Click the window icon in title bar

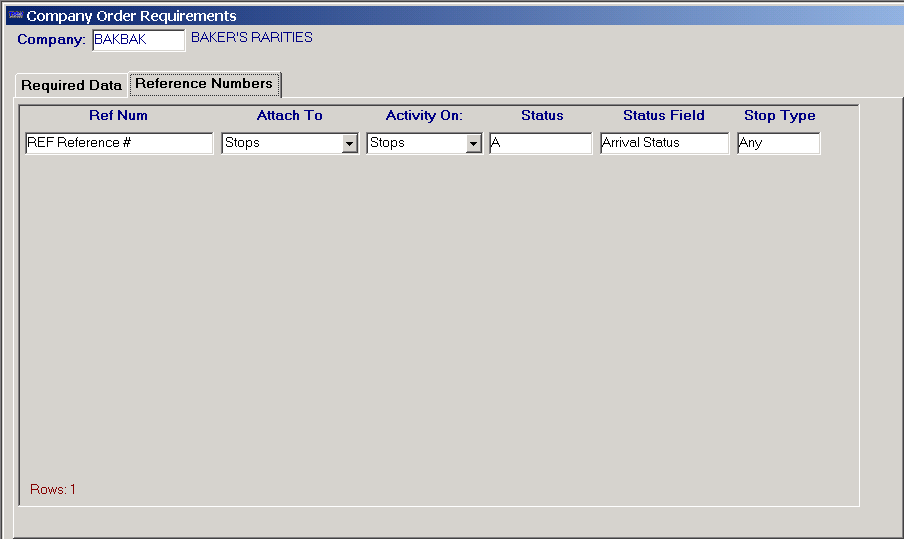(16, 15)
